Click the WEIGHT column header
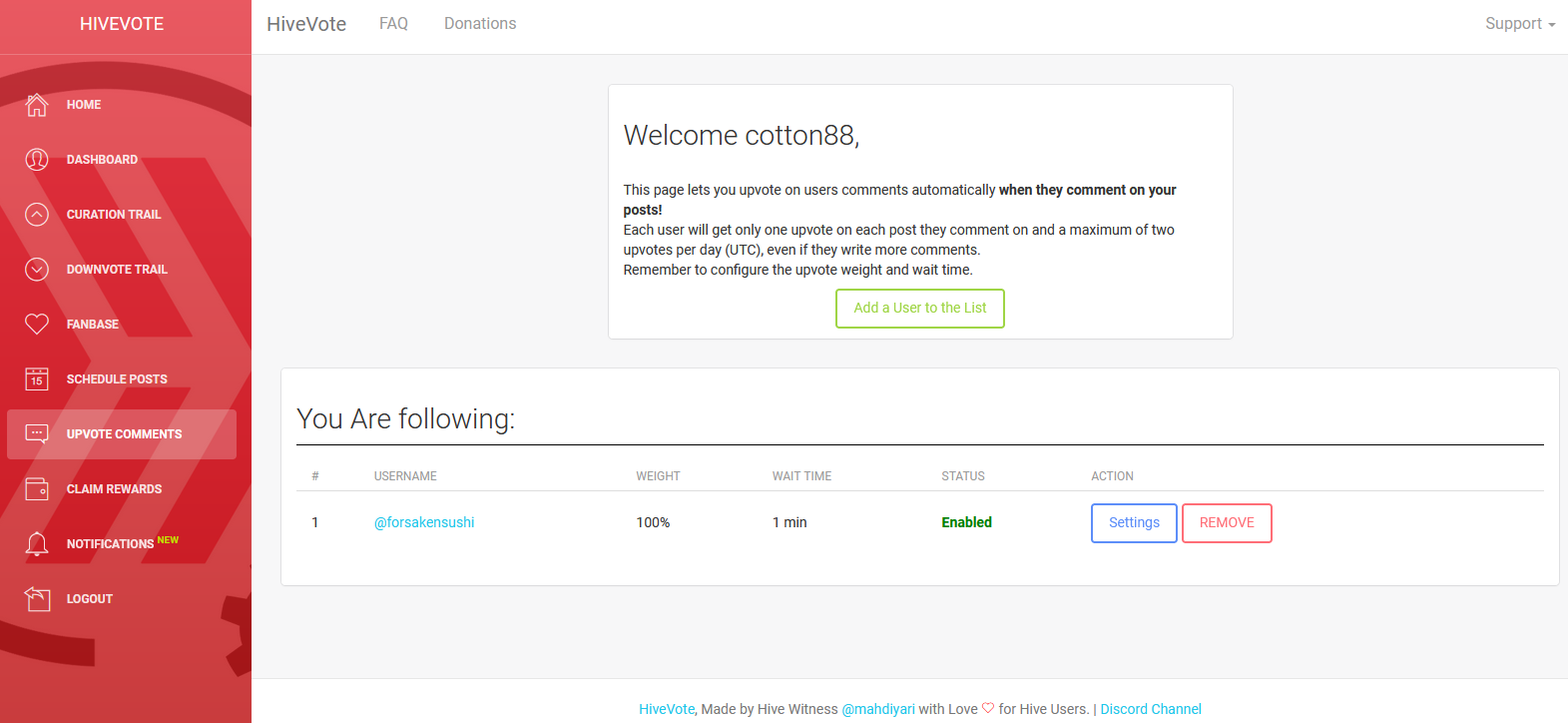1568x723 pixels. (x=659, y=476)
